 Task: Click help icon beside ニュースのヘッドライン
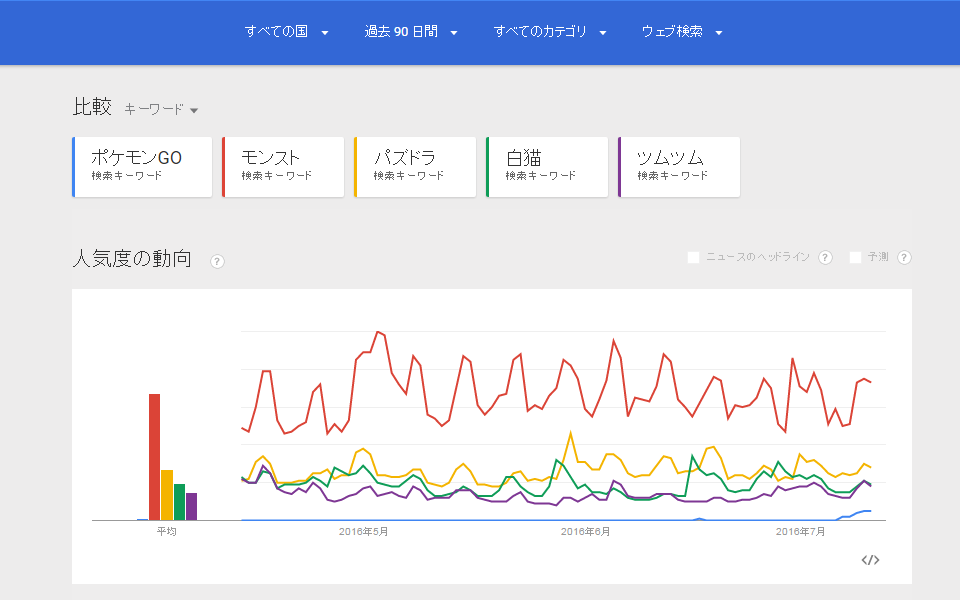(825, 258)
